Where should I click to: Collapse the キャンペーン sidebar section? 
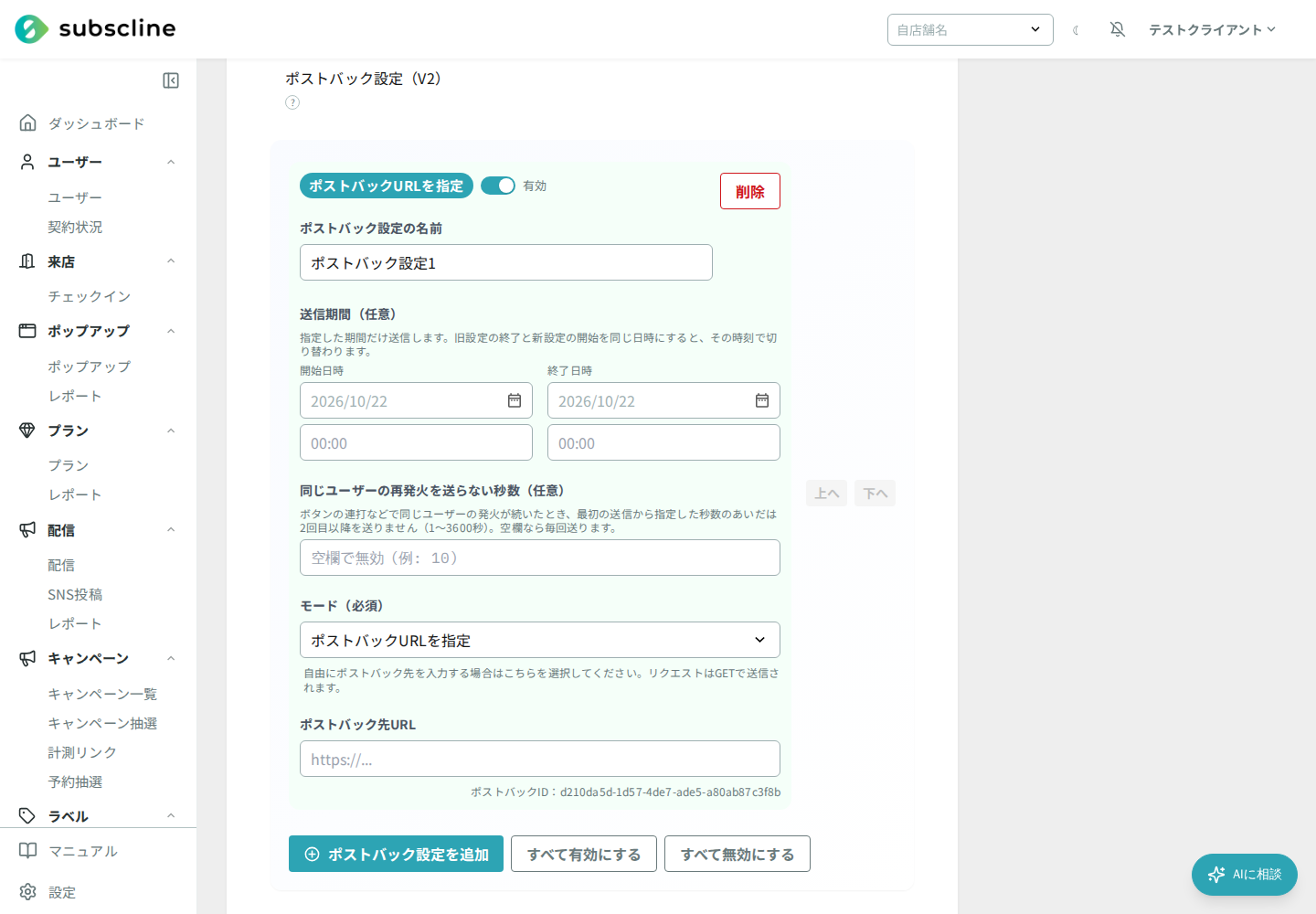click(171, 658)
